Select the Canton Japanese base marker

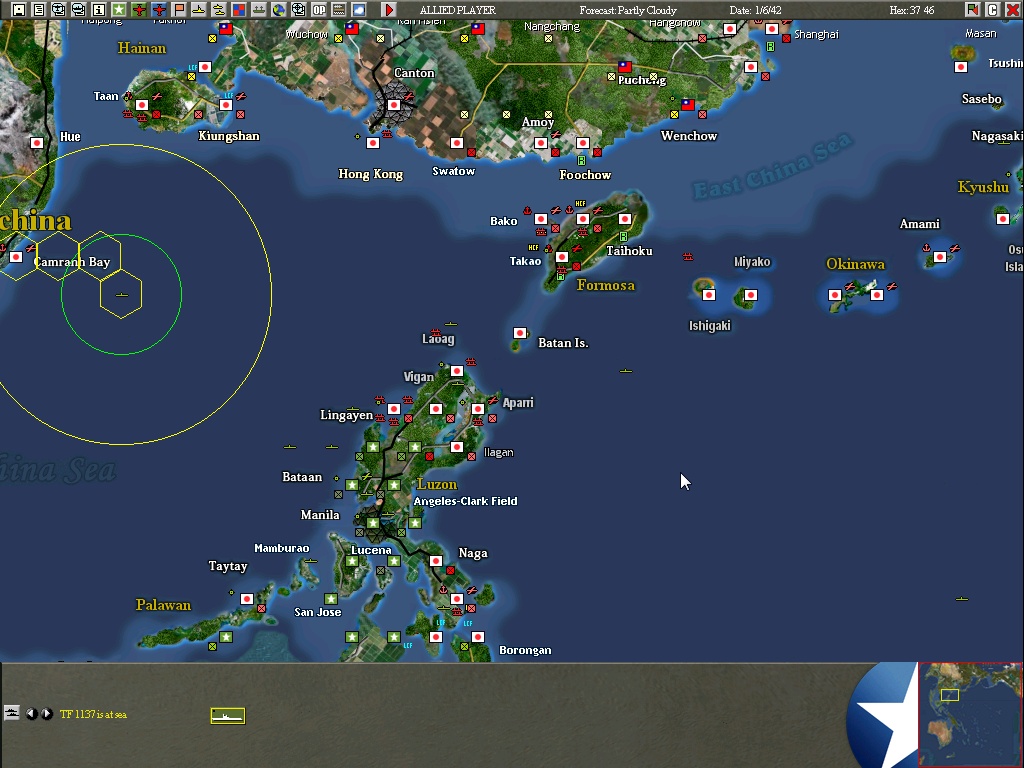(x=394, y=105)
